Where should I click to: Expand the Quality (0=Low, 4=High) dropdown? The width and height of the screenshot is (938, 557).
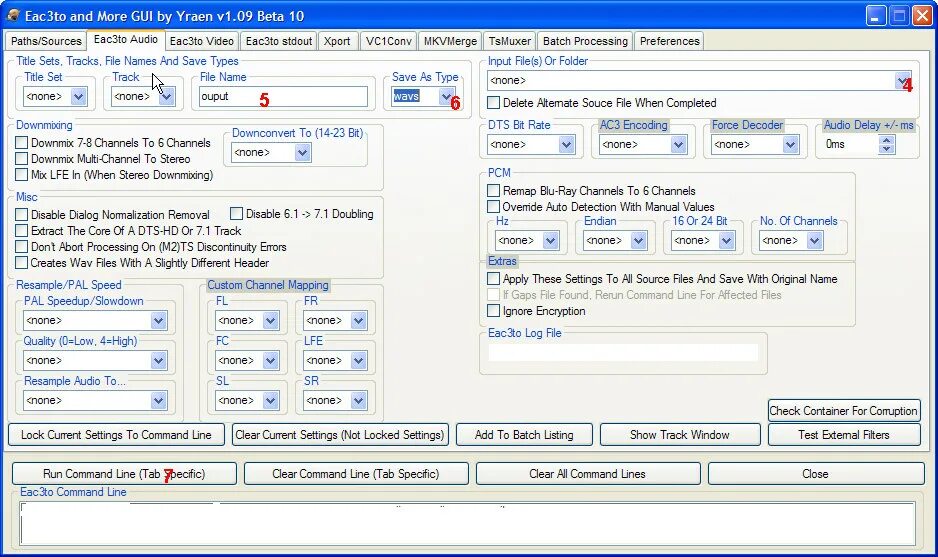tap(159, 361)
